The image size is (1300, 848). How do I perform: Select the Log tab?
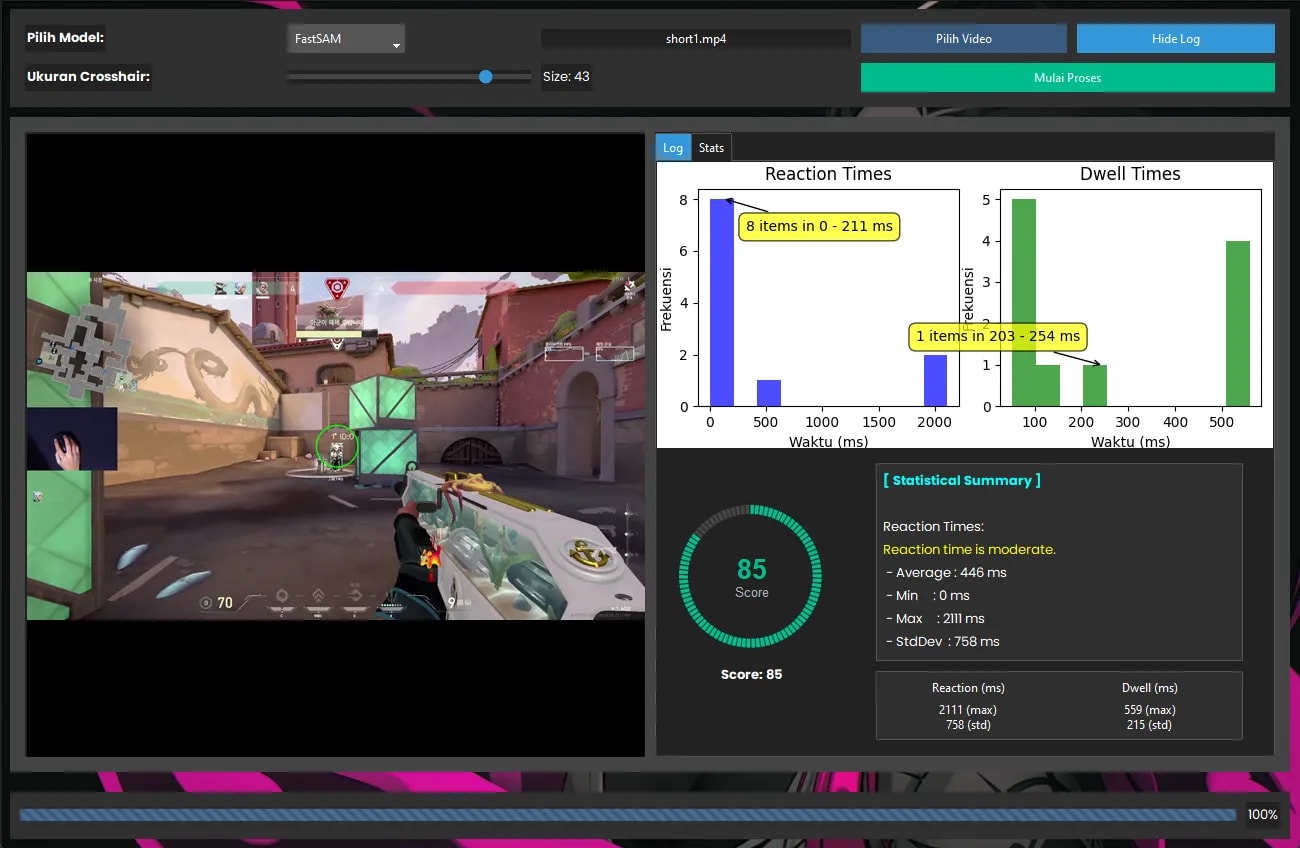[673, 148]
